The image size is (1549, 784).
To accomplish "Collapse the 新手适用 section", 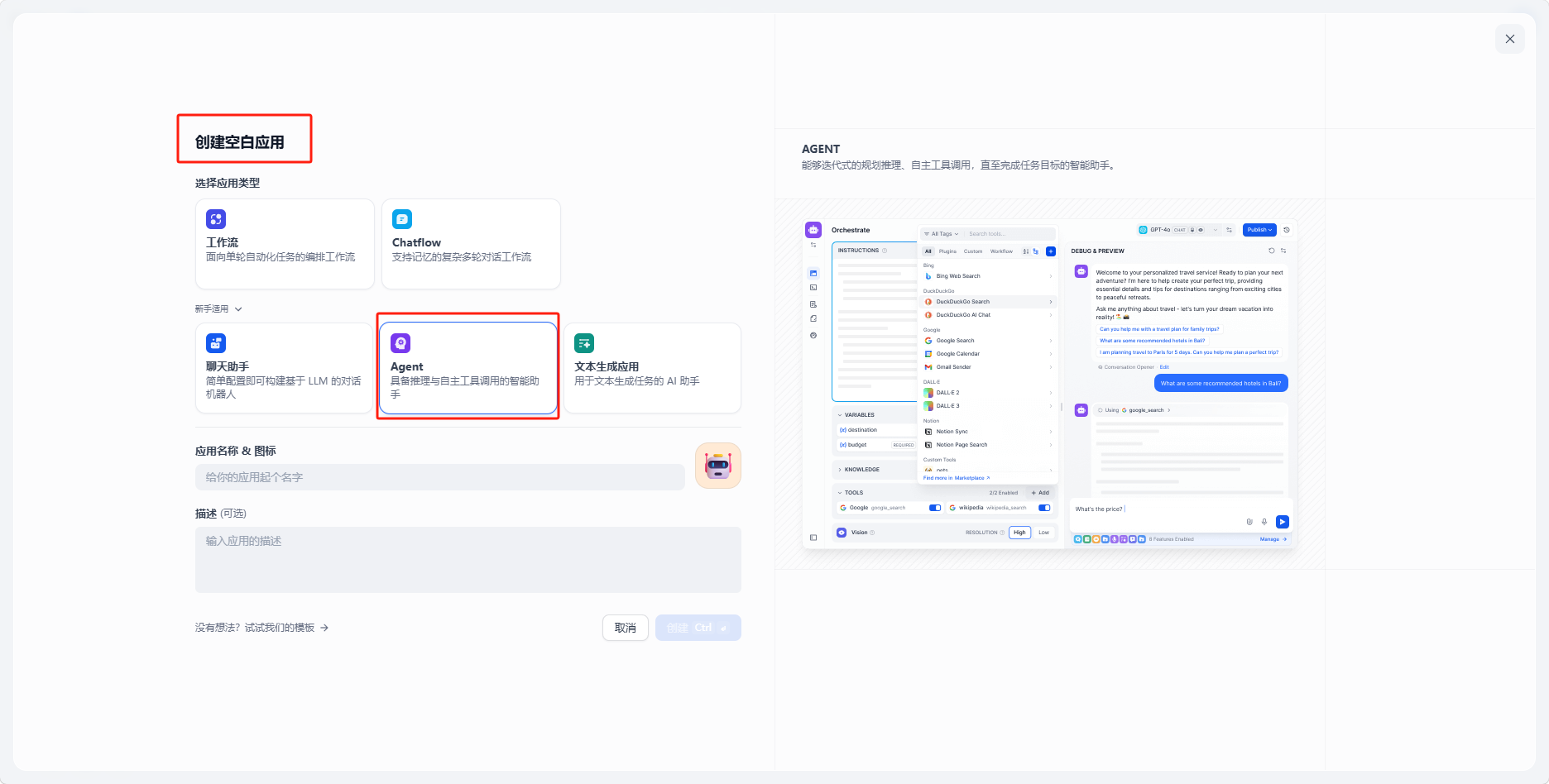I will [218, 309].
